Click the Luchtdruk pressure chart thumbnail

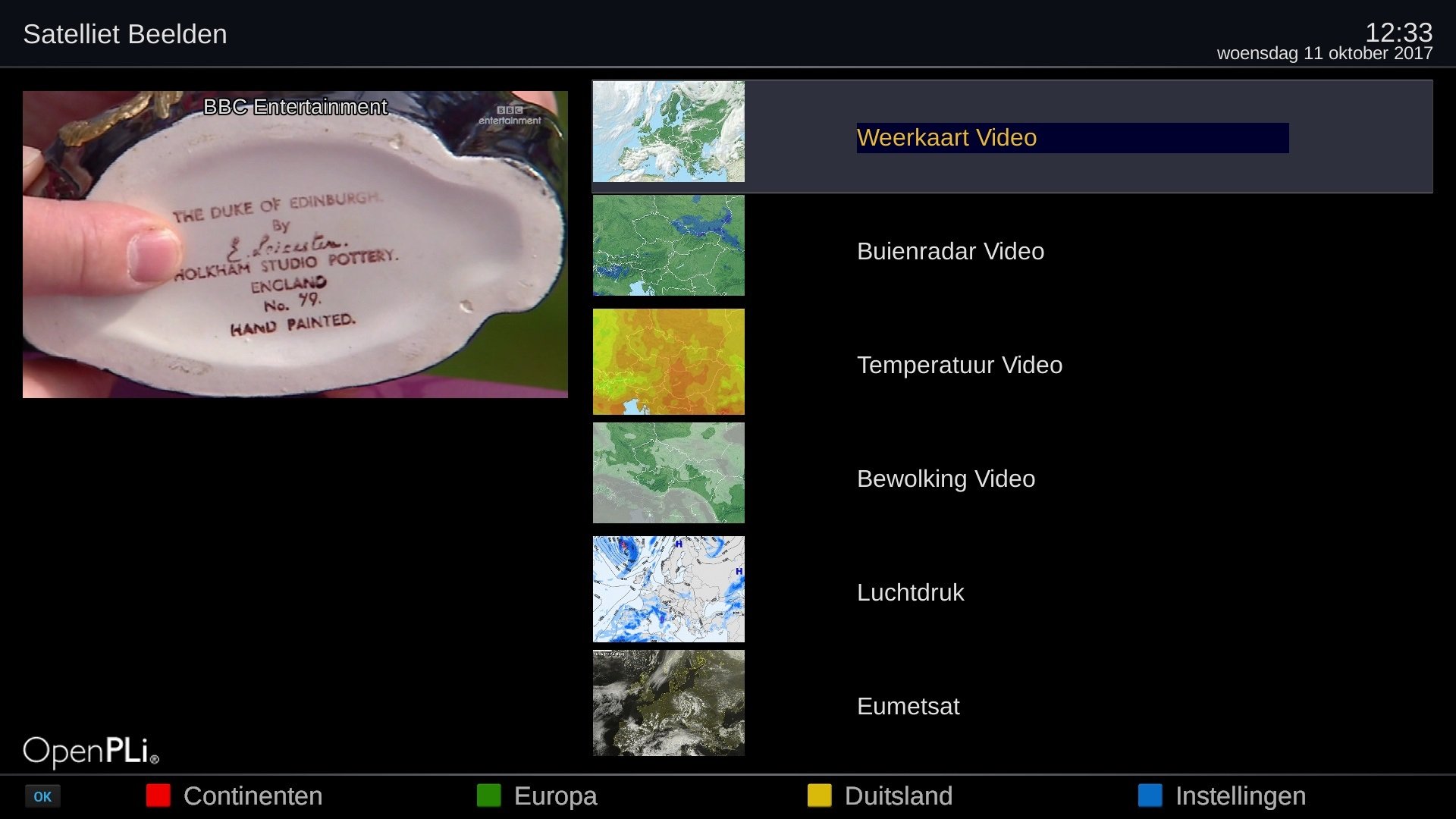click(x=668, y=588)
